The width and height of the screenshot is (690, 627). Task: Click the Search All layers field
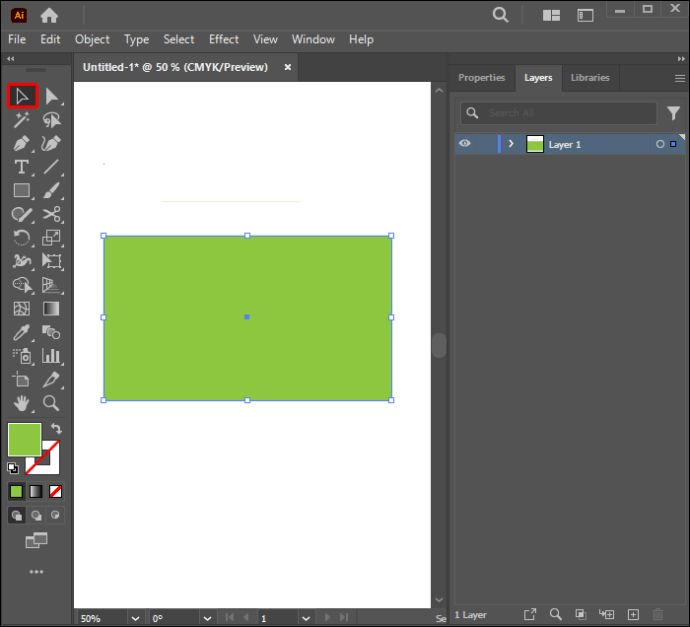tap(559, 113)
